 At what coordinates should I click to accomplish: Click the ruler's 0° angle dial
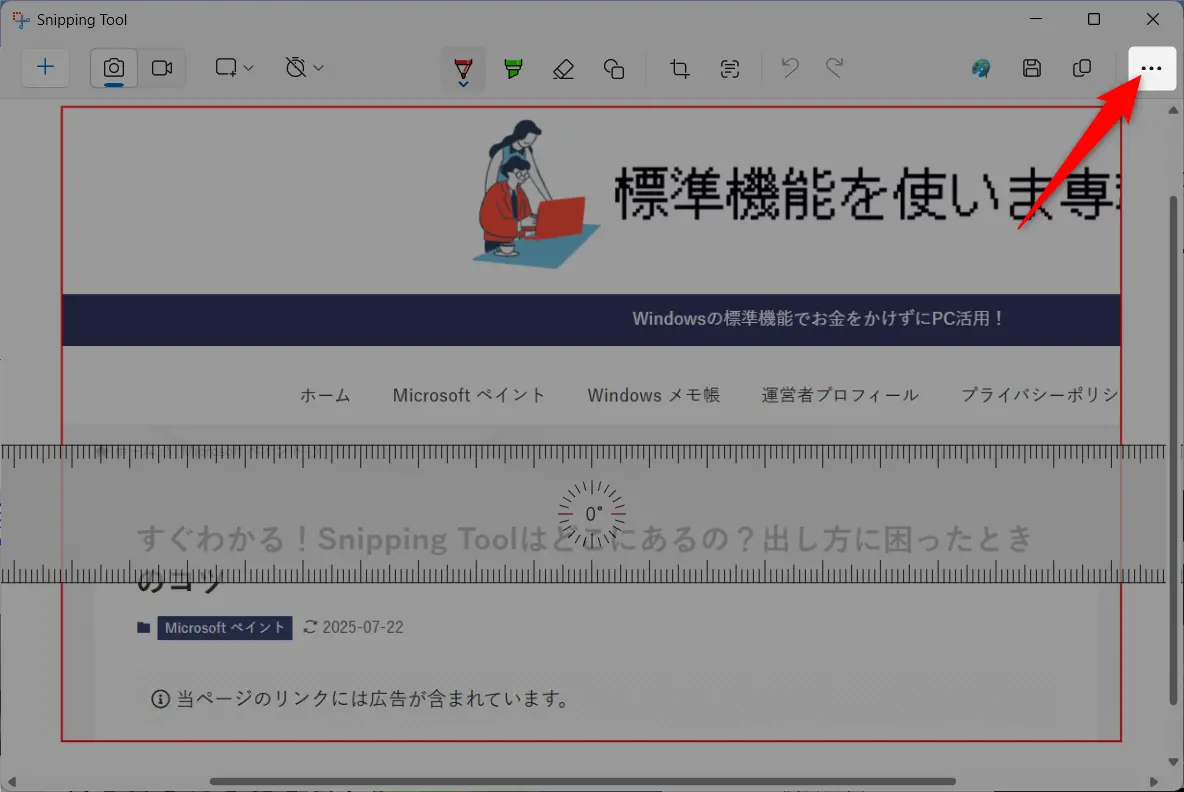(592, 514)
